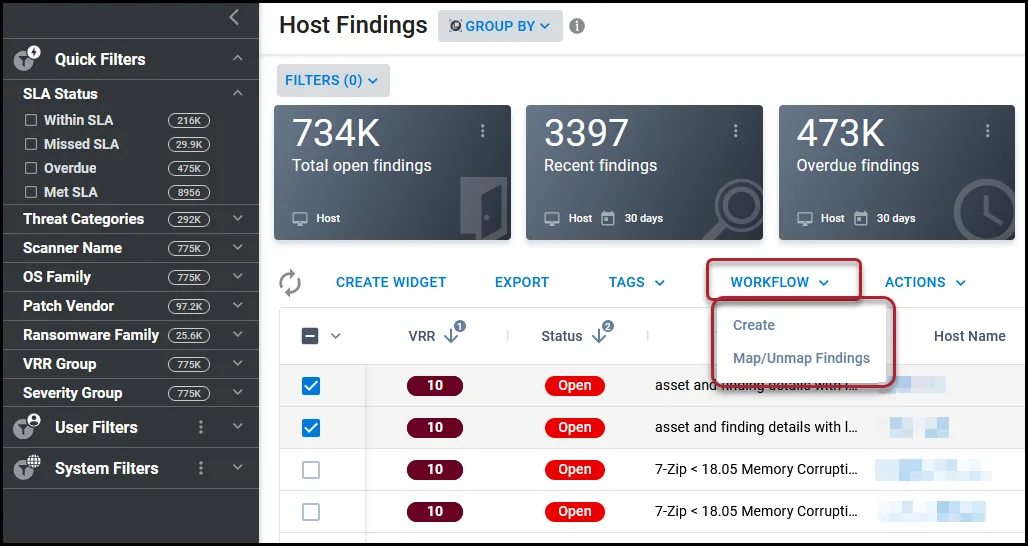Check the Within SLA filter
Screen dimensions: 1028x546
point(31,121)
